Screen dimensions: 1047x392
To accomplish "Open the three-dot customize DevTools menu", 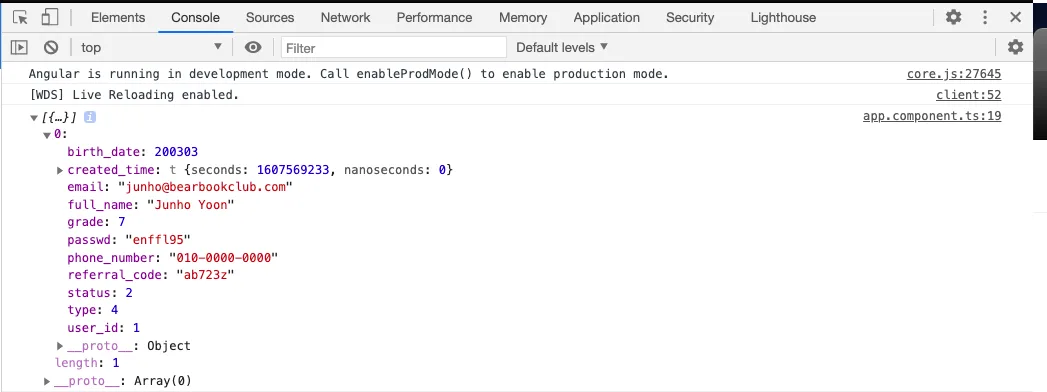I will point(985,17).
